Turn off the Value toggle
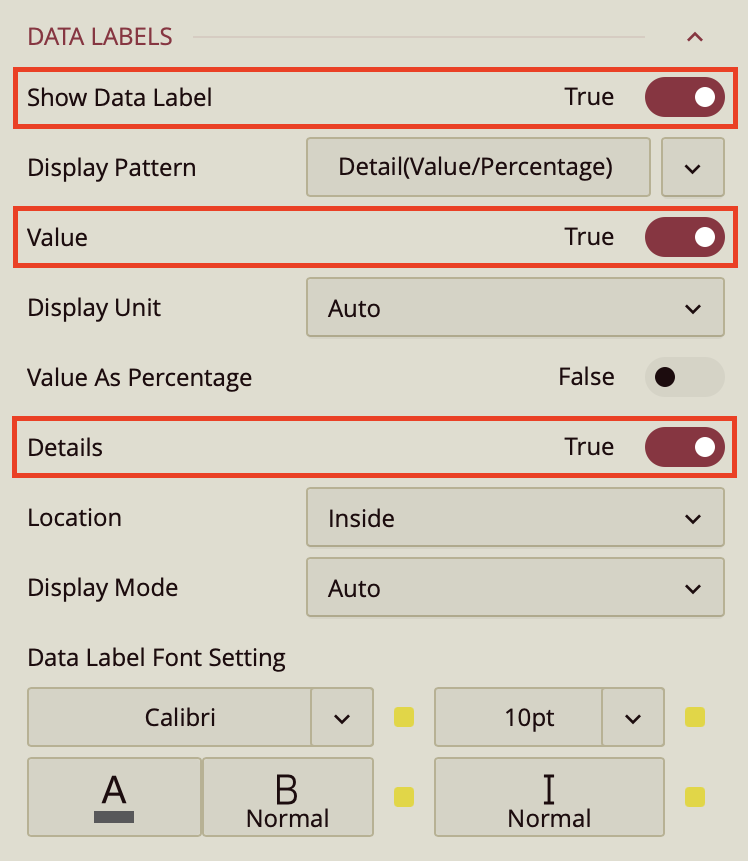Screen dimensions: 748x861 pyautogui.click(x=684, y=237)
